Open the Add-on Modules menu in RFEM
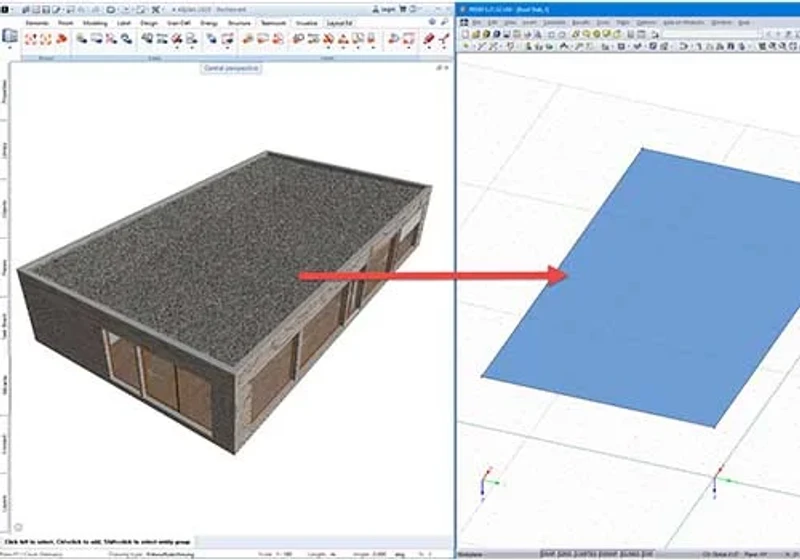 coord(683,23)
